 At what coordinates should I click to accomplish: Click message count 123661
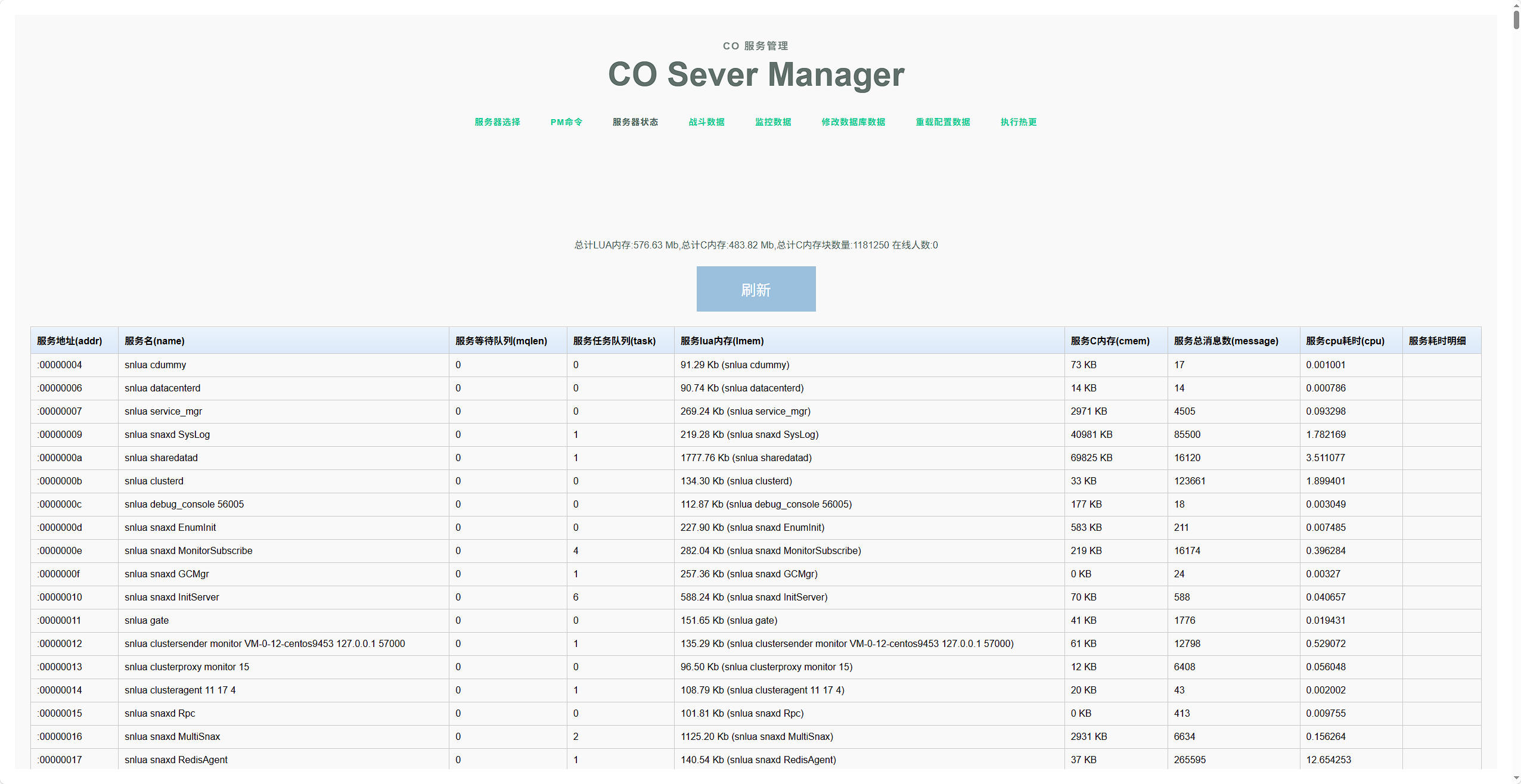click(x=1234, y=481)
